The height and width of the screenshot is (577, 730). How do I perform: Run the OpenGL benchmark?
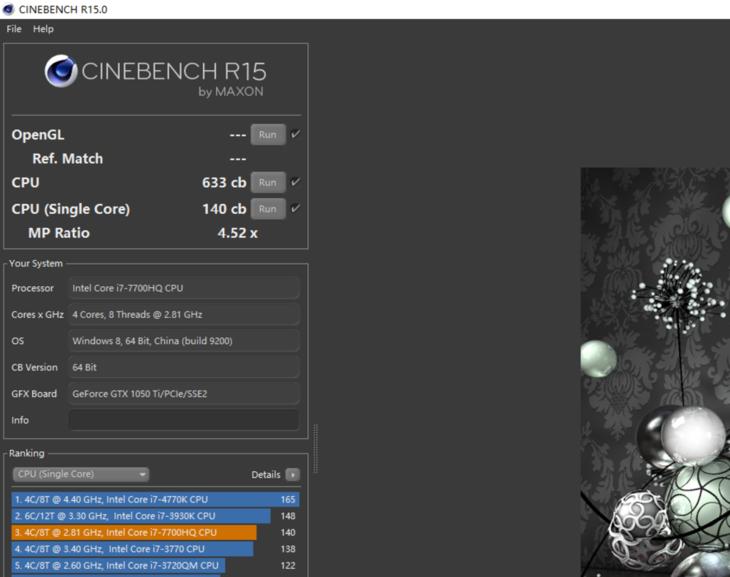pos(267,135)
